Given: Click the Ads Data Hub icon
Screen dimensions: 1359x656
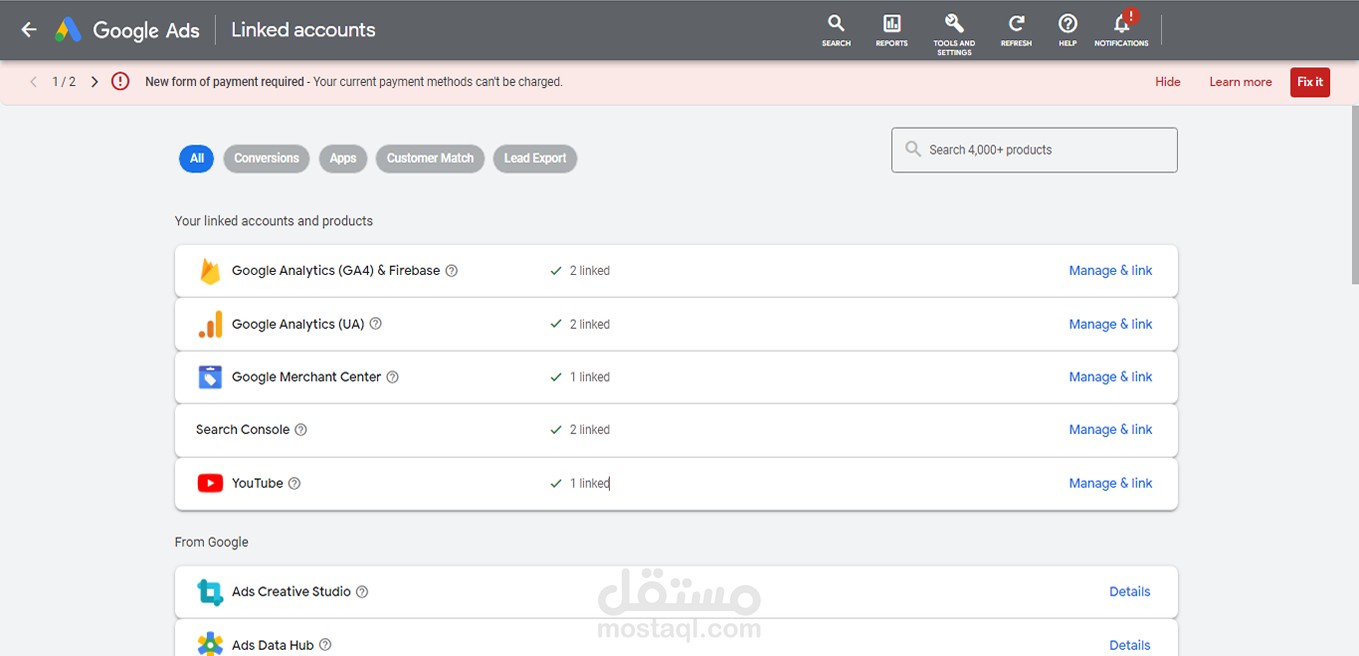Looking at the screenshot, I should pos(210,644).
